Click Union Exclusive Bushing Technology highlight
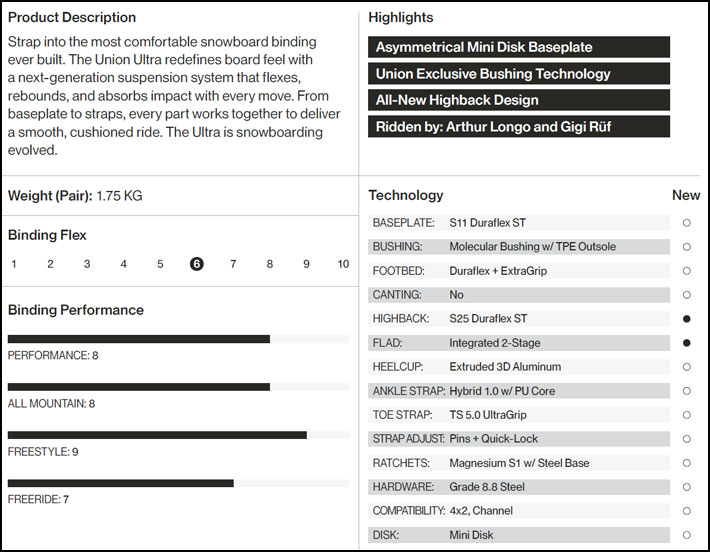The height and width of the screenshot is (552, 710). point(518,74)
